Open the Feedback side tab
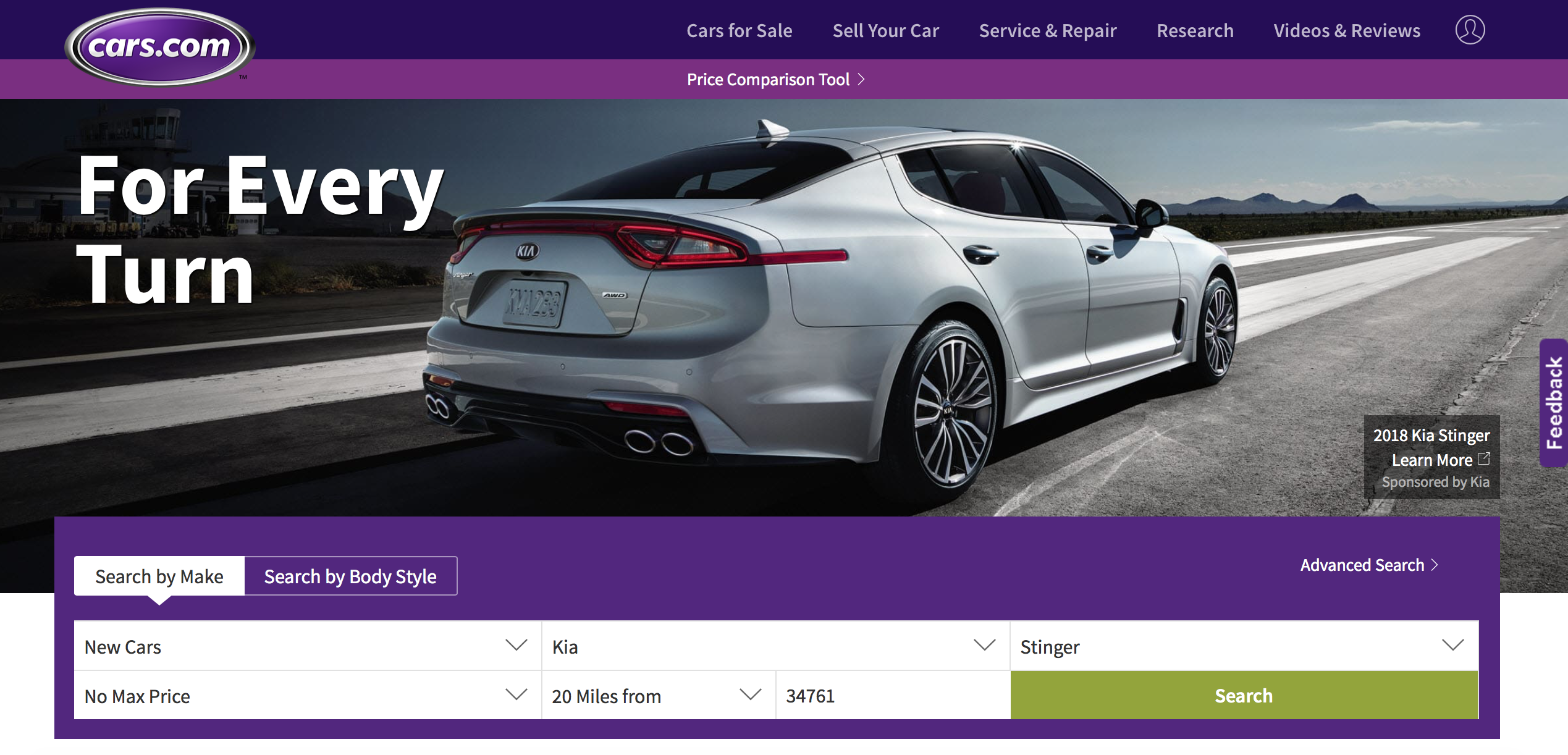The image size is (1568, 755). [x=1554, y=402]
